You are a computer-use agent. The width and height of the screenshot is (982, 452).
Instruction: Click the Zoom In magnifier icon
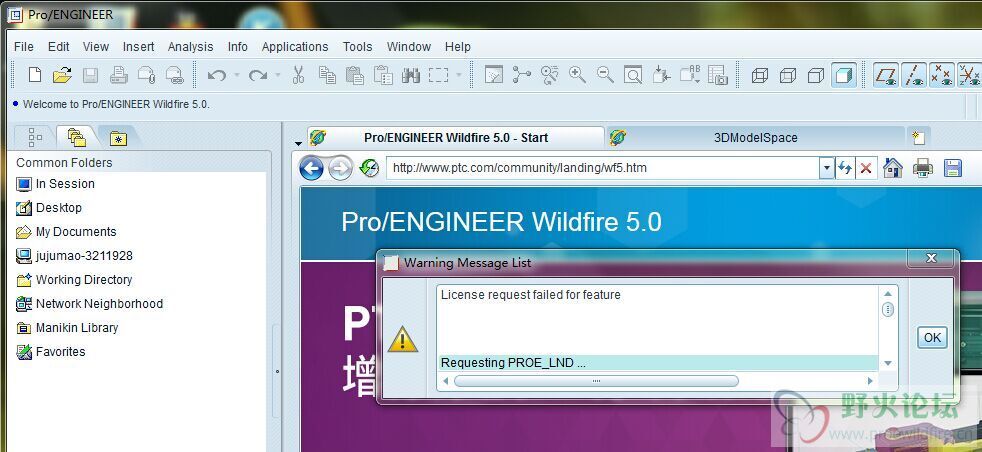[577, 76]
